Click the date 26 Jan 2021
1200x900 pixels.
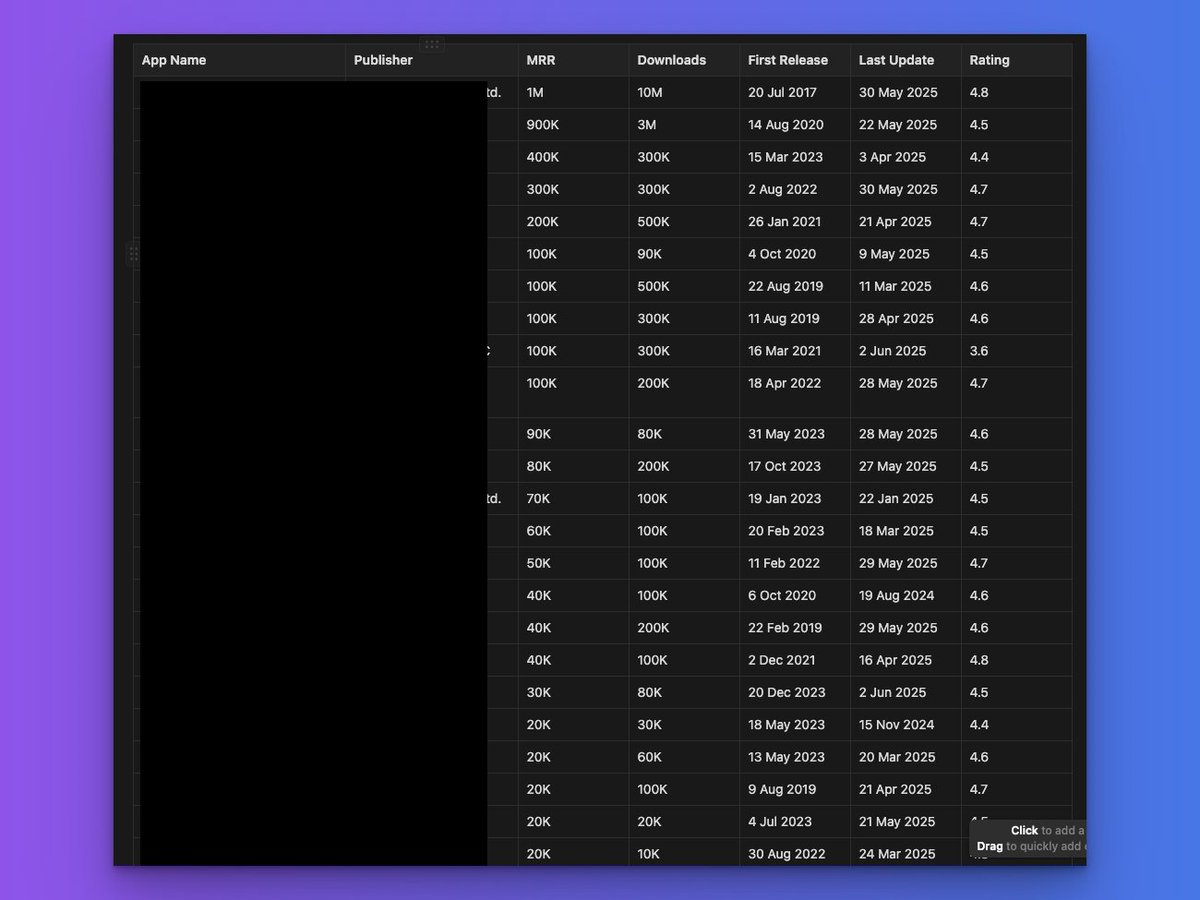[785, 222]
